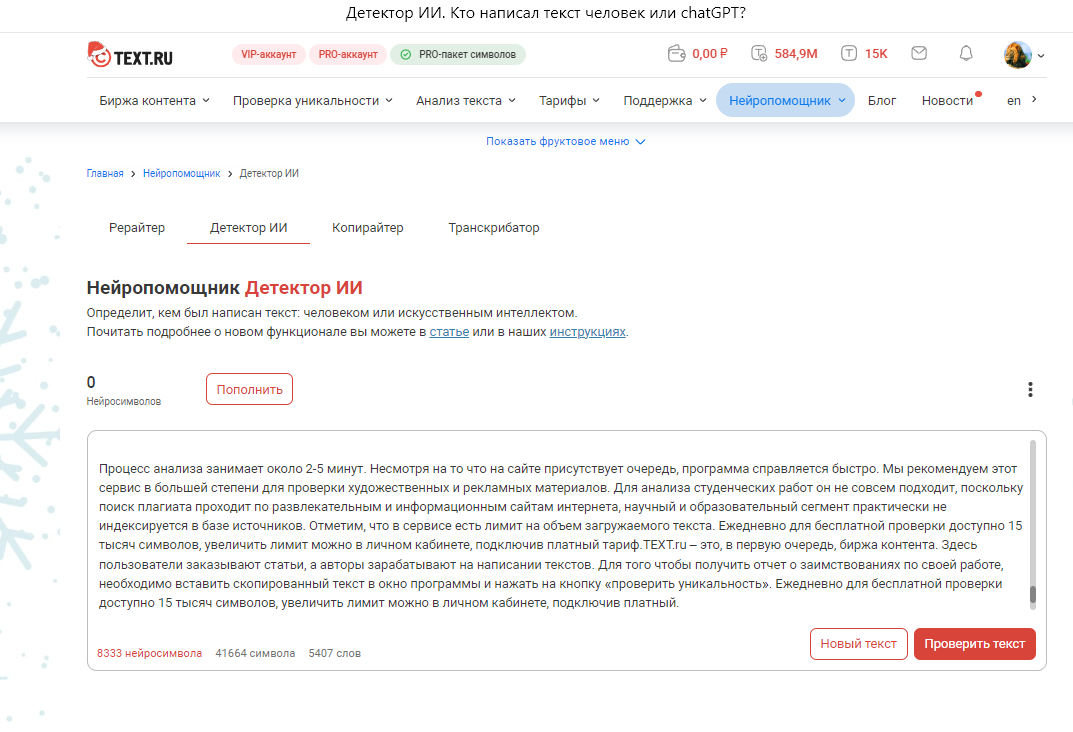Click the PRO-аккаунт badge
Image resolution: width=1073 pixels, height=732 pixels.
[348, 55]
